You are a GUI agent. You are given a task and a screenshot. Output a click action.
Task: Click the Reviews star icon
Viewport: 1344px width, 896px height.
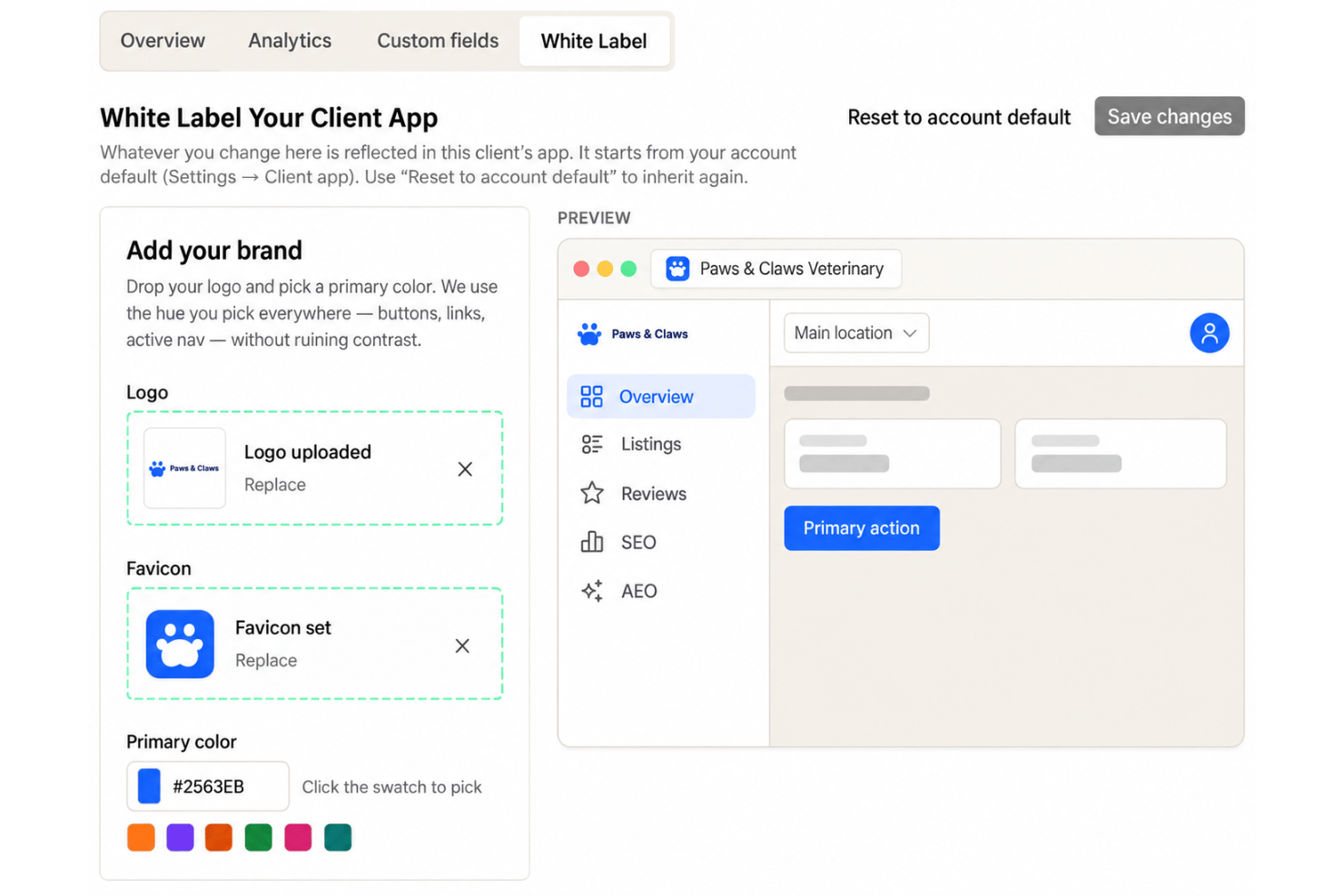[x=592, y=493]
